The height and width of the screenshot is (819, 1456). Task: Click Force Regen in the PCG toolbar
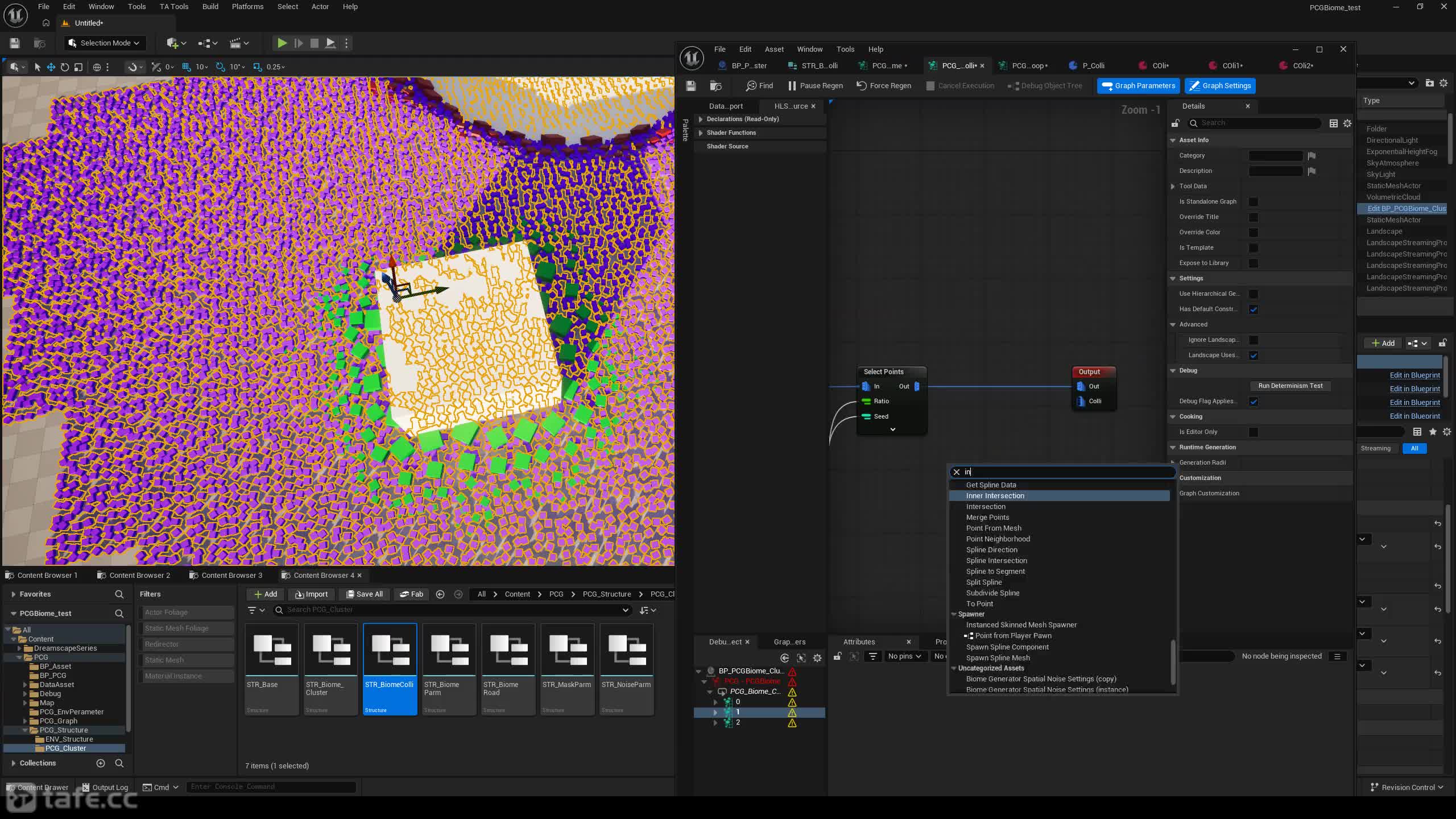[884, 86]
